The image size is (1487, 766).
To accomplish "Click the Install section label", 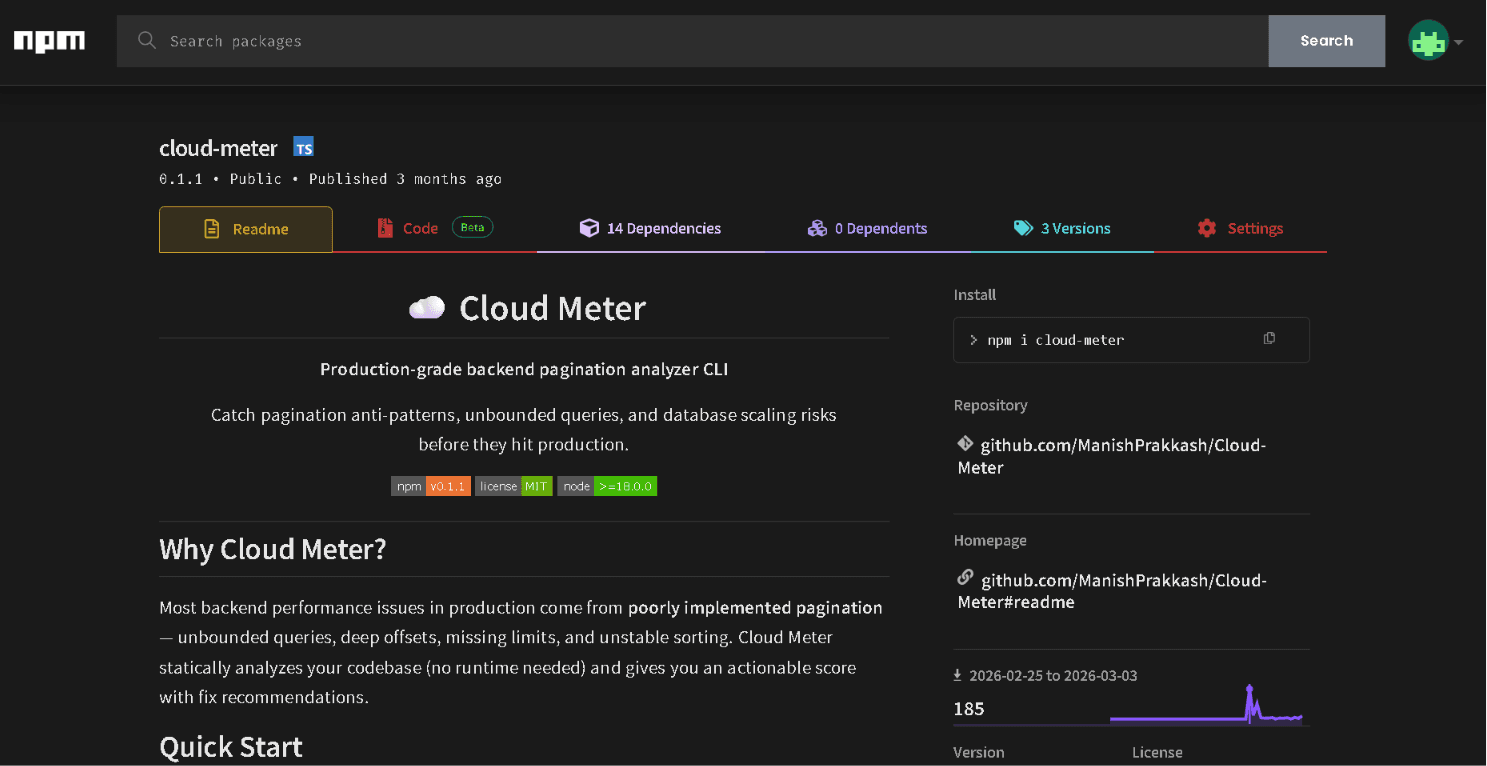I will point(975,295).
